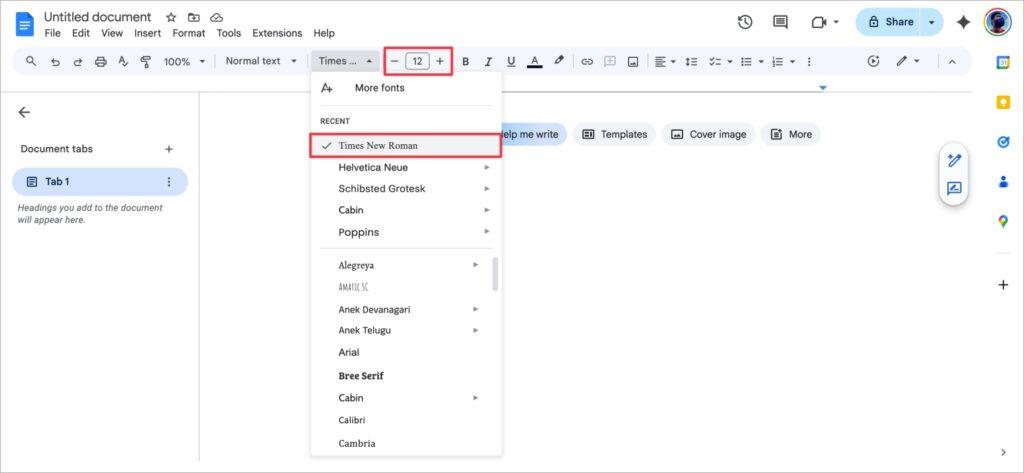Open the Insert menu
1024x473 pixels.
[148, 33]
